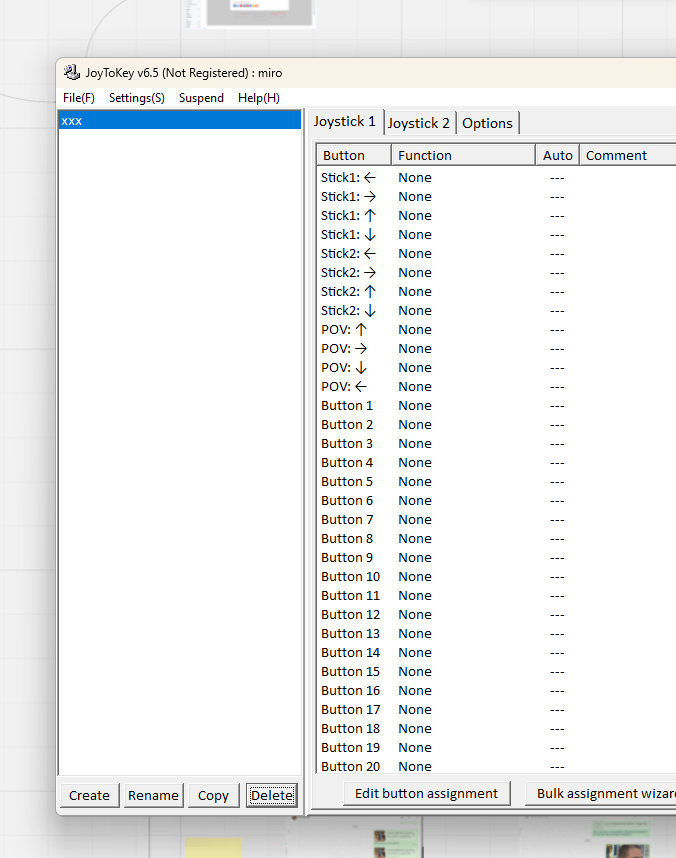Click the JoyToKey app icon in title bar
The height and width of the screenshot is (858, 676).
(x=71, y=72)
